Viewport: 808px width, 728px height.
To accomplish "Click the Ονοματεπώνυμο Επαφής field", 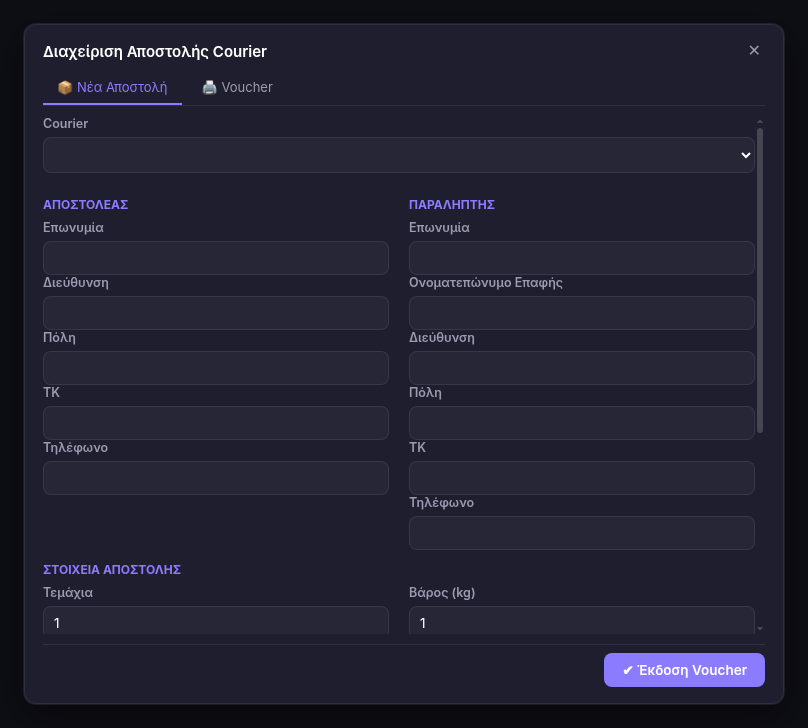I will click(582, 313).
